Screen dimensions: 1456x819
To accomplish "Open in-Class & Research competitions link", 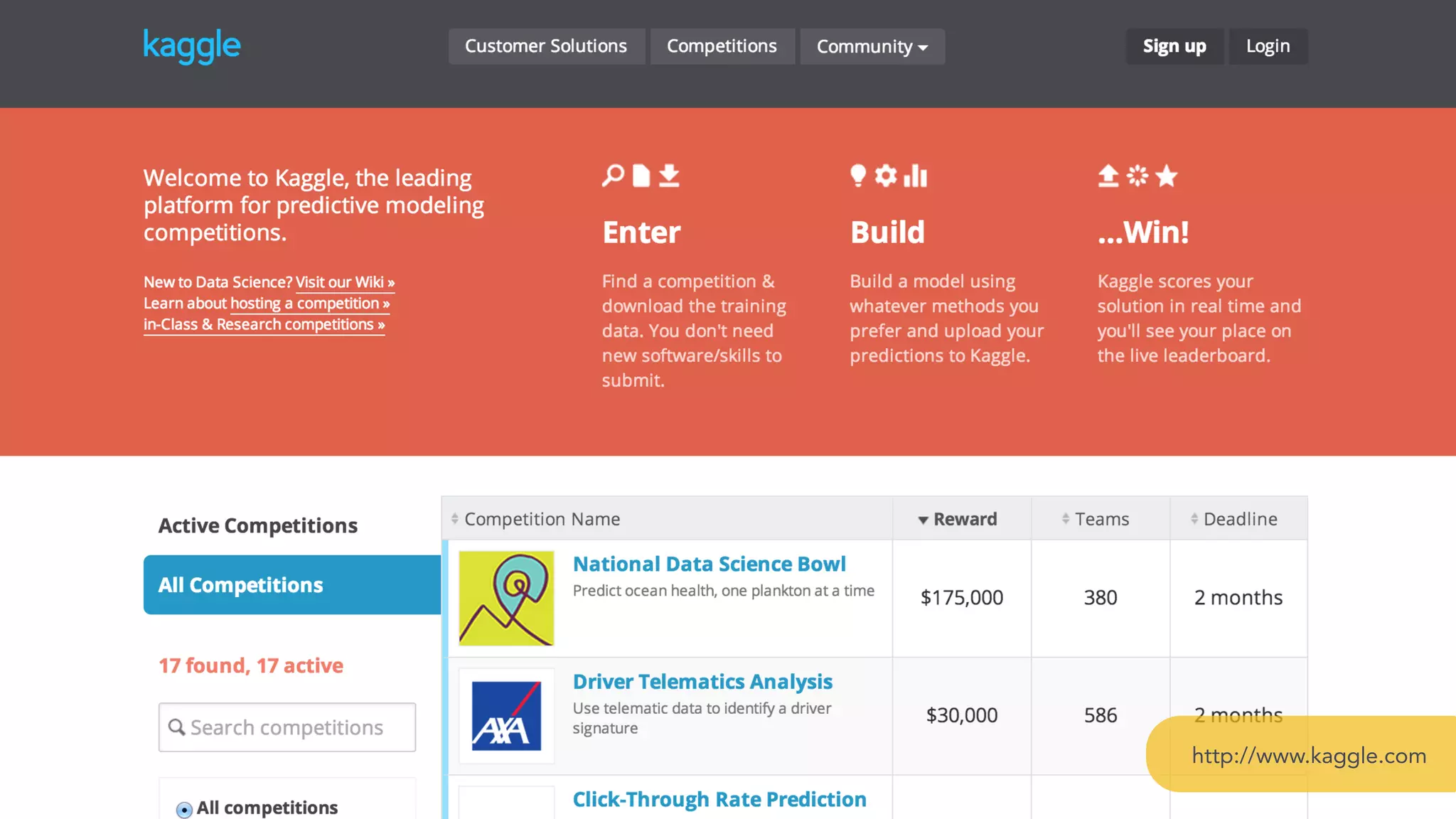I will coord(264,325).
